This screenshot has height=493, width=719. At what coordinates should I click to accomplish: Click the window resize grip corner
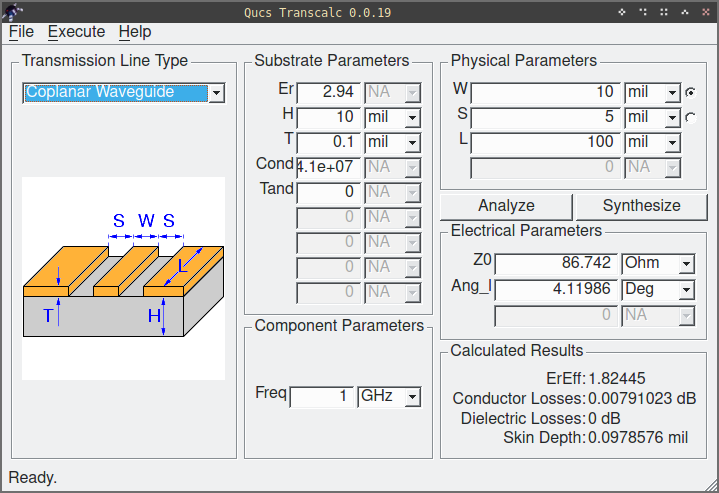click(711, 485)
